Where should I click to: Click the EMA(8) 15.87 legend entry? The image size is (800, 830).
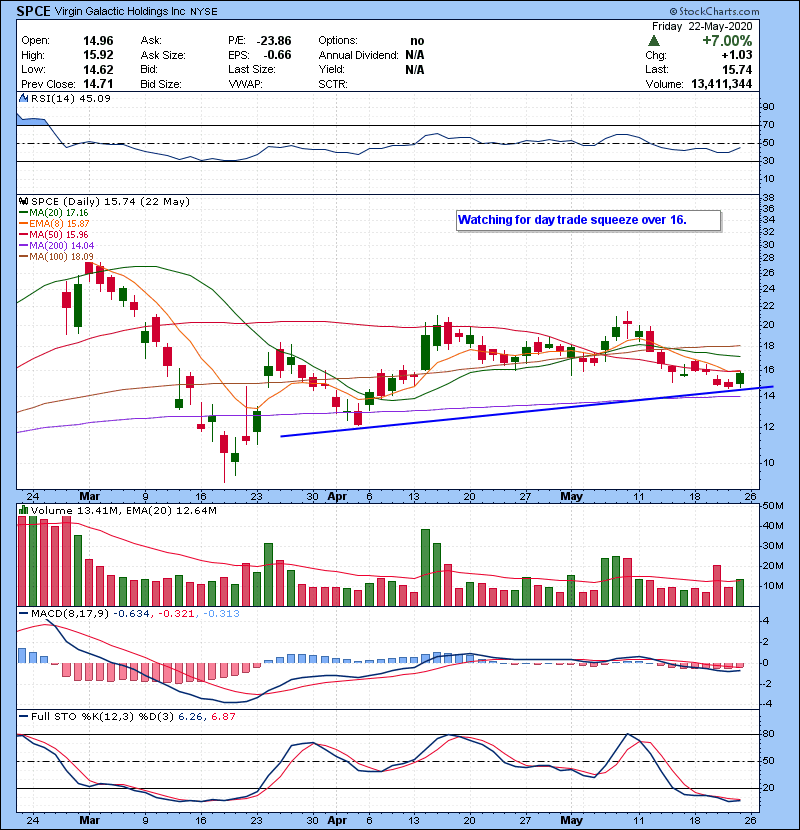[x=59, y=224]
